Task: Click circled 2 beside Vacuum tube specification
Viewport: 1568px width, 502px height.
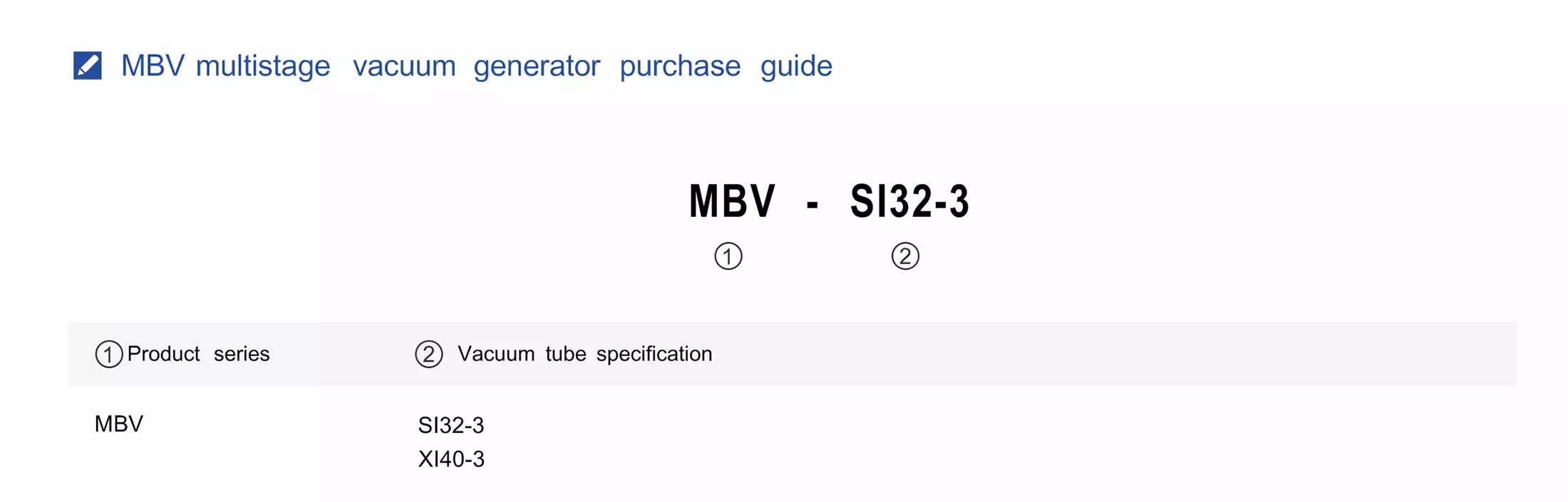Action: pos(428,354)
